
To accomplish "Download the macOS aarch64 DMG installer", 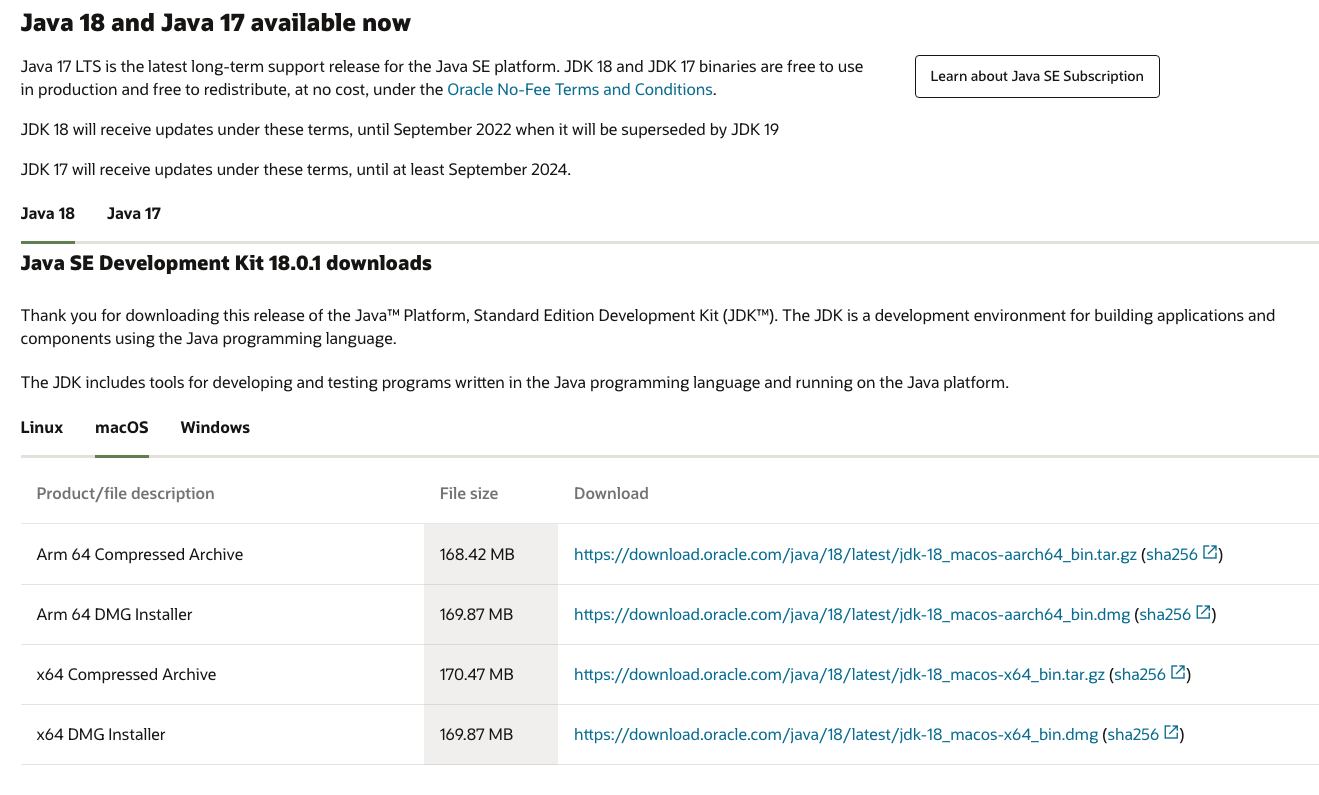I will (852, 615).
